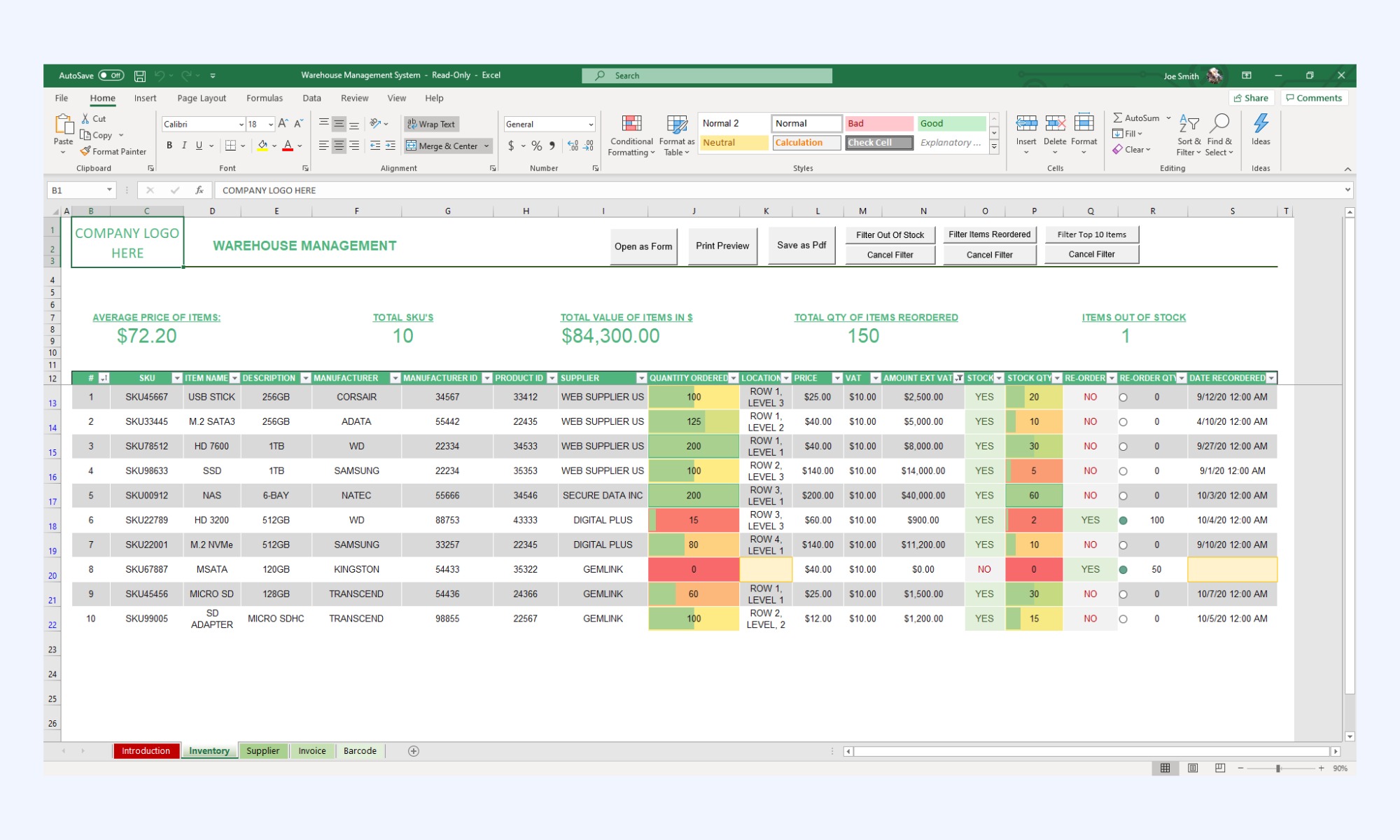1400x840 pixels.
Task: Apply Accounting dollar number format
Action: (x=512, y=146)
